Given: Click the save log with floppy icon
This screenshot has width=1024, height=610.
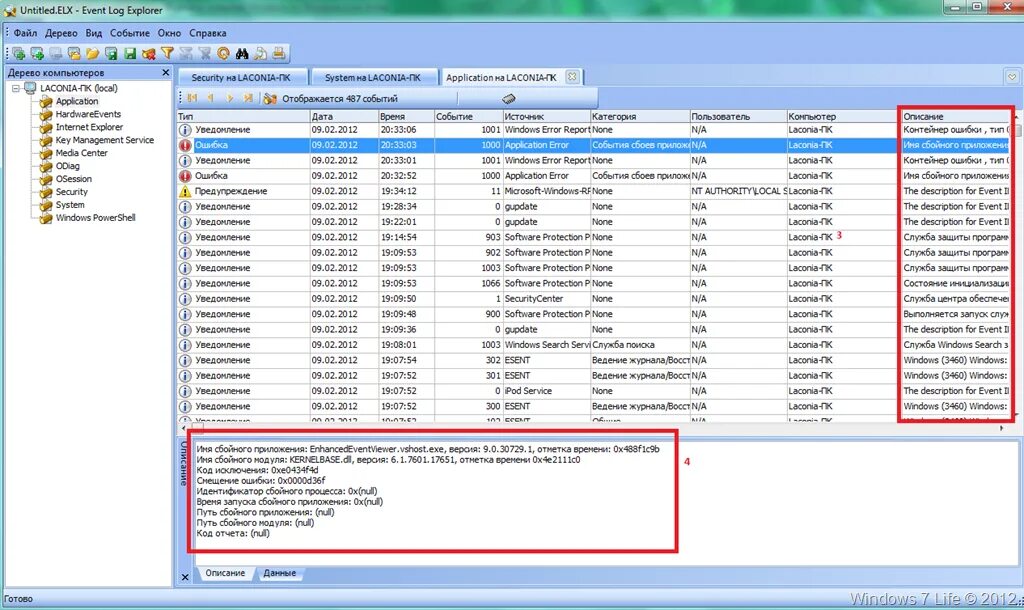Looking at the screenshot, I should tap(112, 54).
